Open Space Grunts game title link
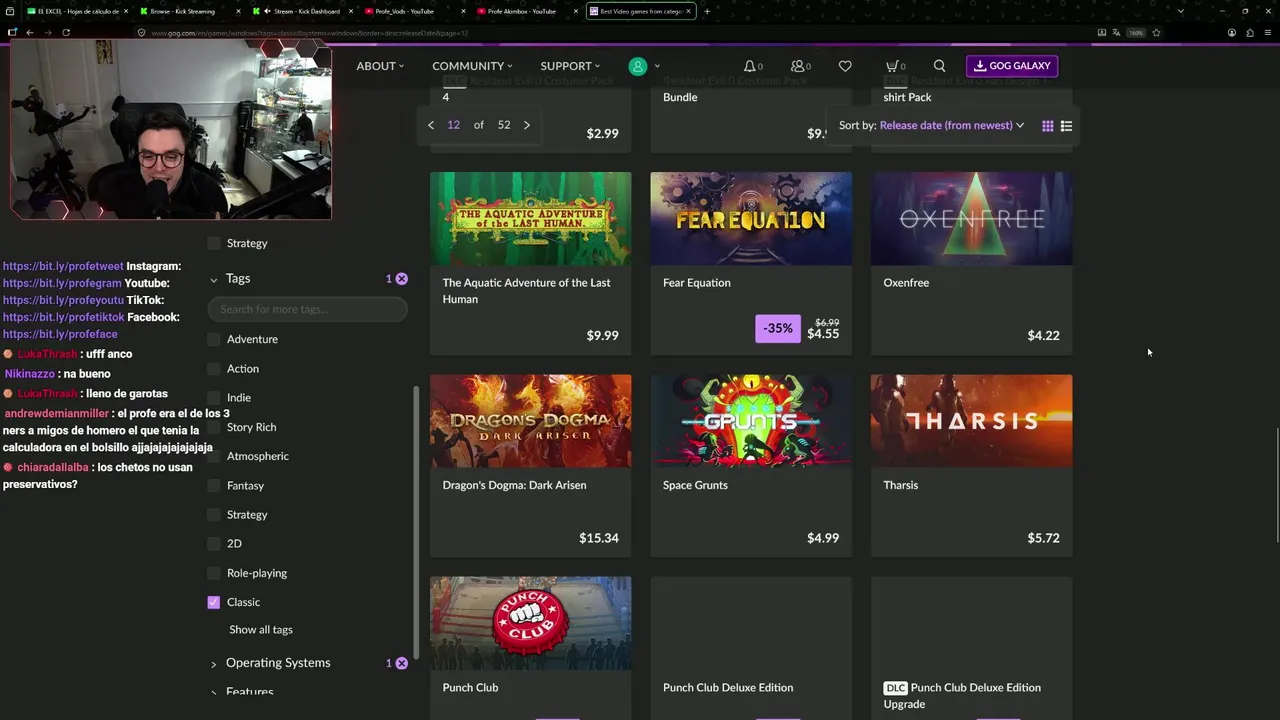The image size is (1280, 720). [x=695, y=485]
